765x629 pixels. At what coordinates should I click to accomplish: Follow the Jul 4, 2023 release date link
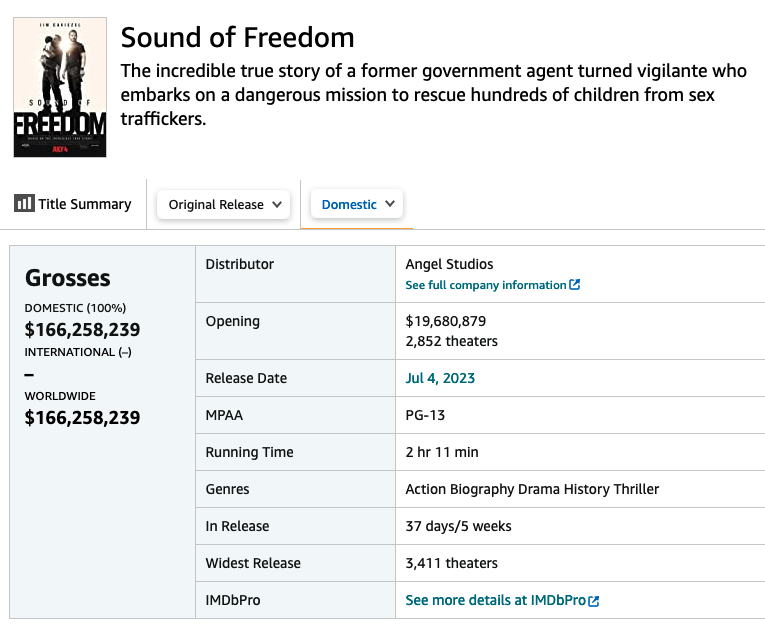[440, 378]
